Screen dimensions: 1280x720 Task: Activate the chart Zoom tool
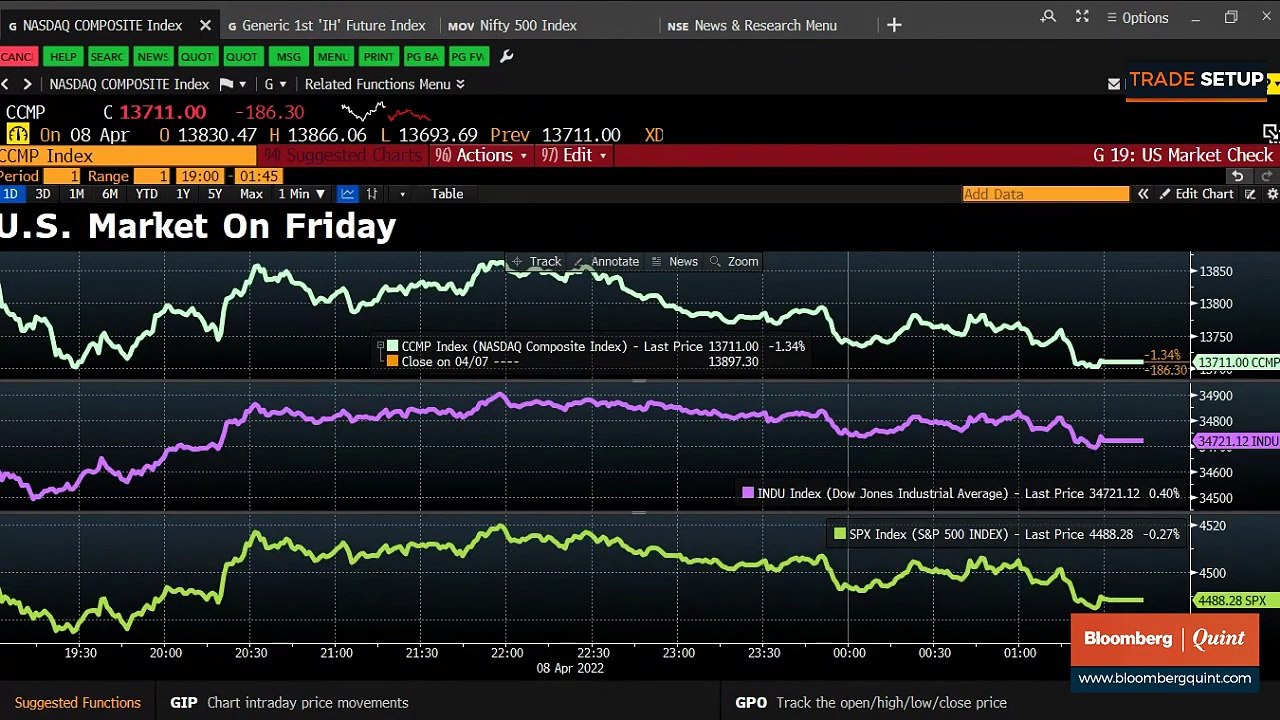734,261
